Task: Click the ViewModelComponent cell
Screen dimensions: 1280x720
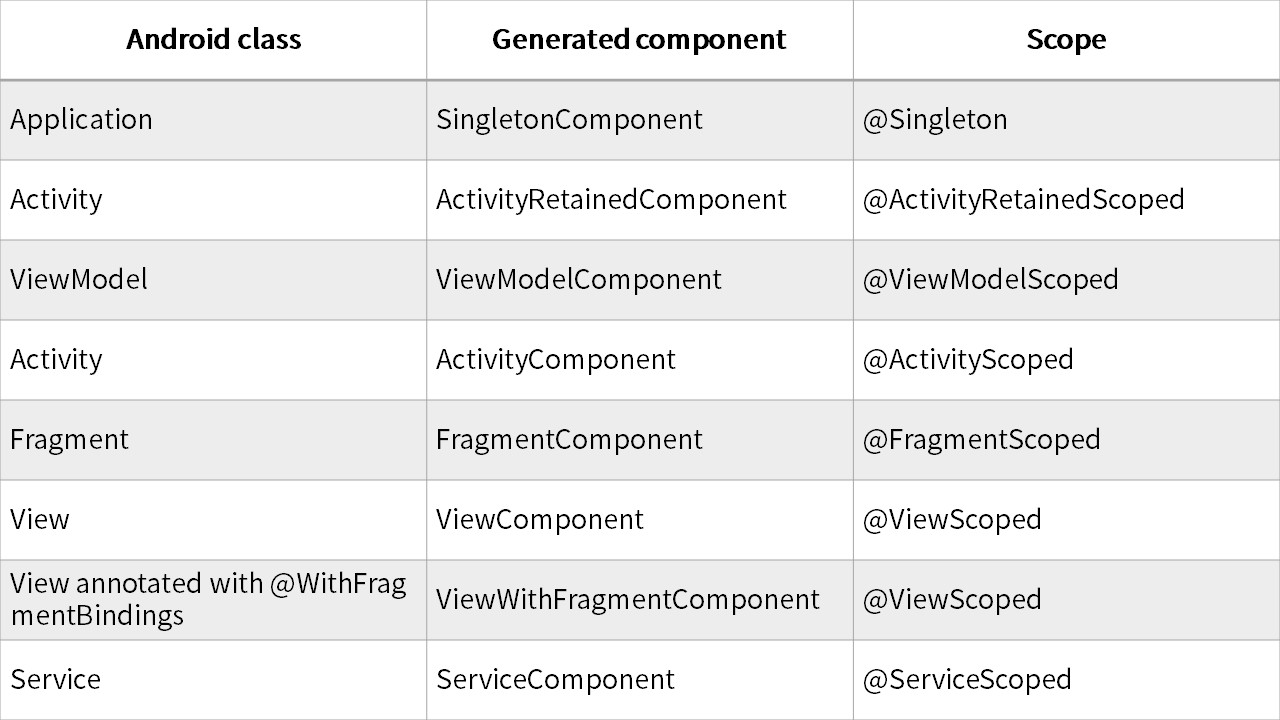Action: (578, 279)
